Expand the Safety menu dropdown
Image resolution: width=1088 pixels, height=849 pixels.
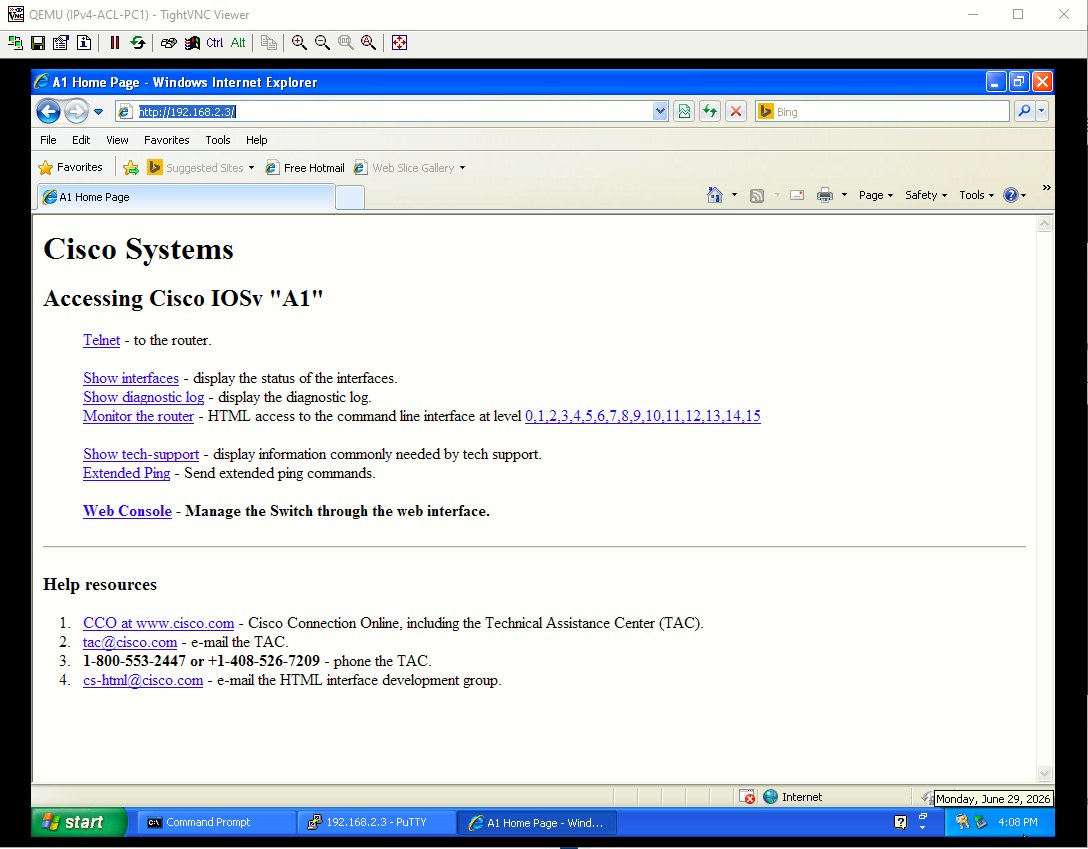926,196
